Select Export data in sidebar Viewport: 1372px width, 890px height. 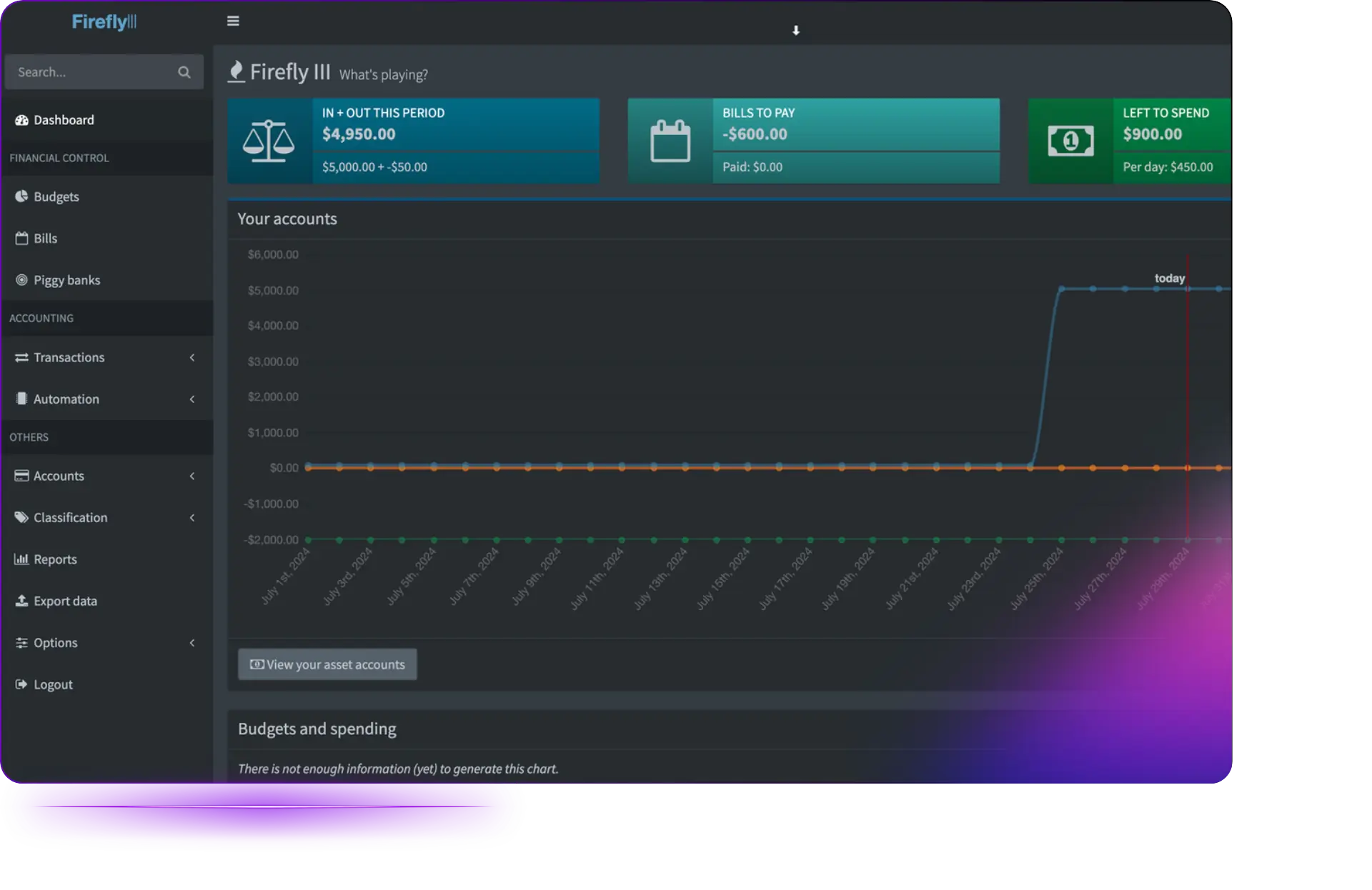tap(107, 601)
